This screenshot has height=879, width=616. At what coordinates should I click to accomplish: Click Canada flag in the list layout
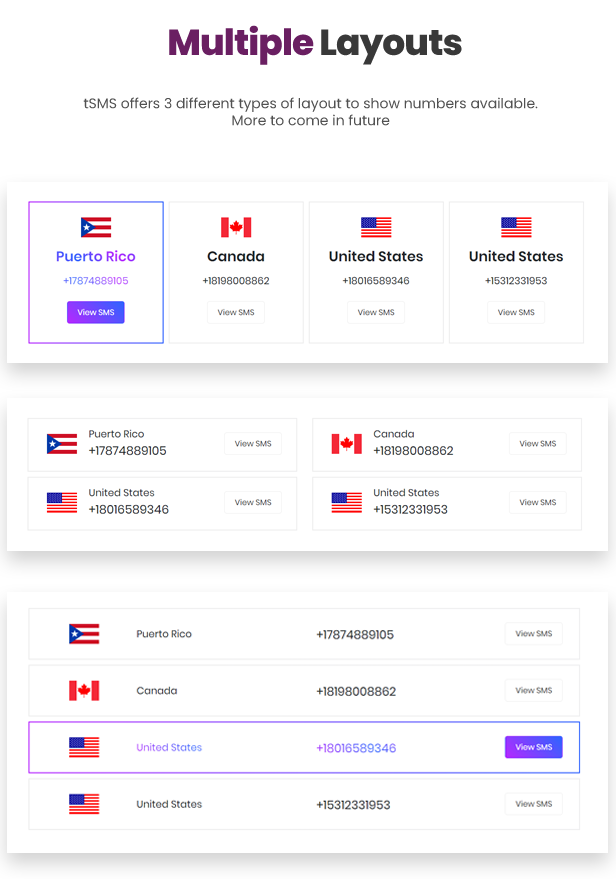(x=84, y=691)
